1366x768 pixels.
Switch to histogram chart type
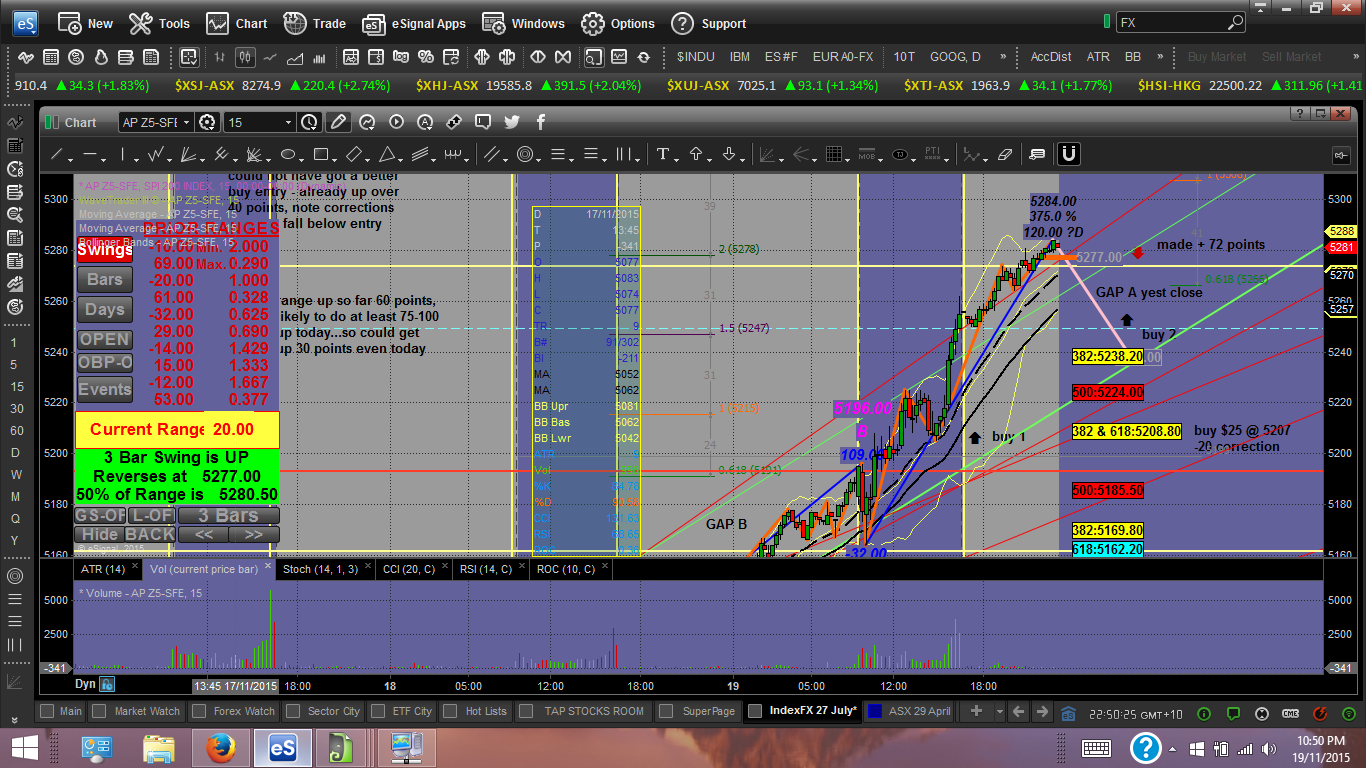319,57
